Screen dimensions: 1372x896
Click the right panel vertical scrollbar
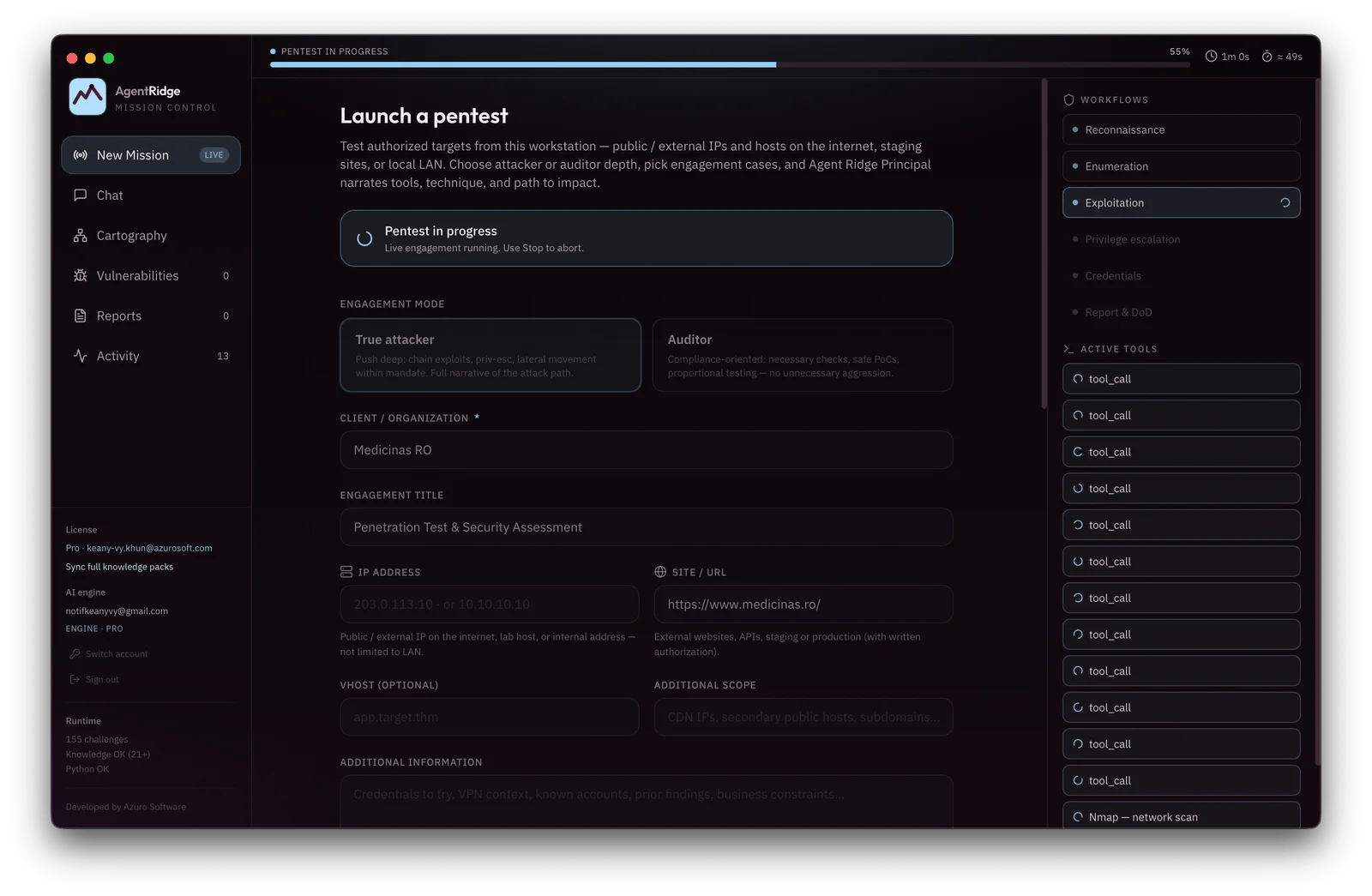coord(1317,422)
